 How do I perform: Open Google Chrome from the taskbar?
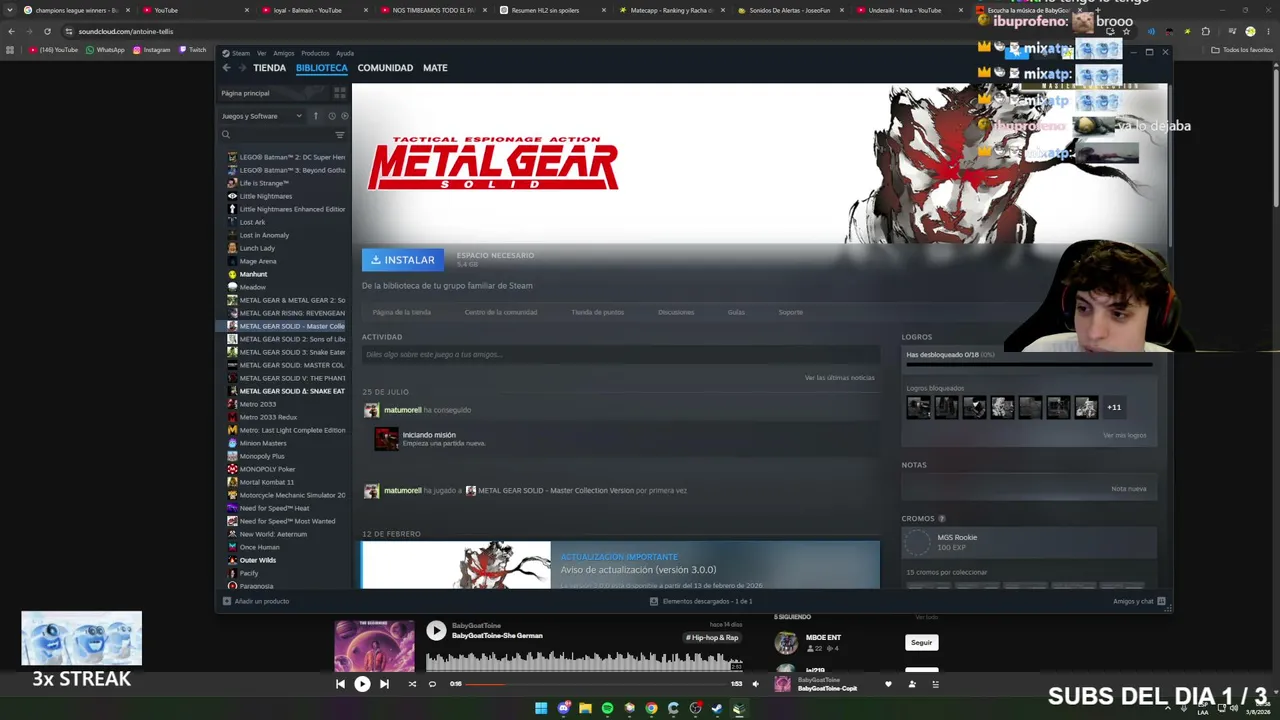click(651, 708)
